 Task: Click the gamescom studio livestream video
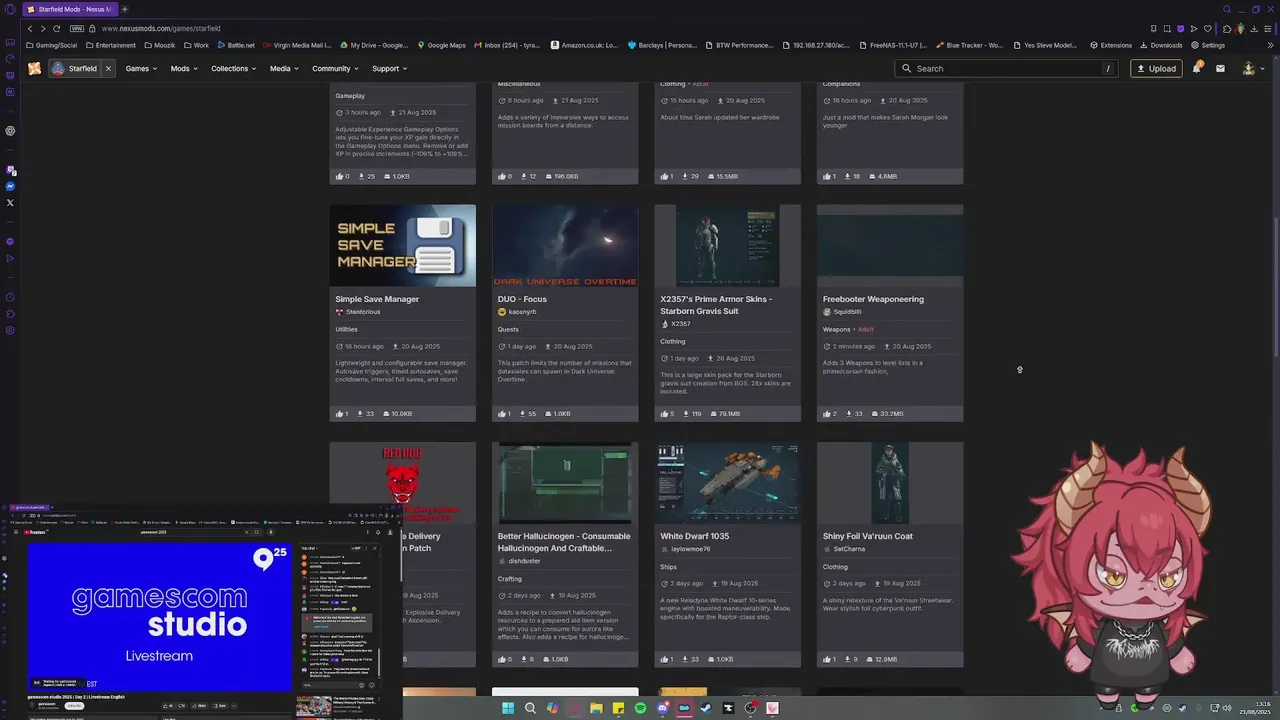pyautogui.click(x=160, y=615)
